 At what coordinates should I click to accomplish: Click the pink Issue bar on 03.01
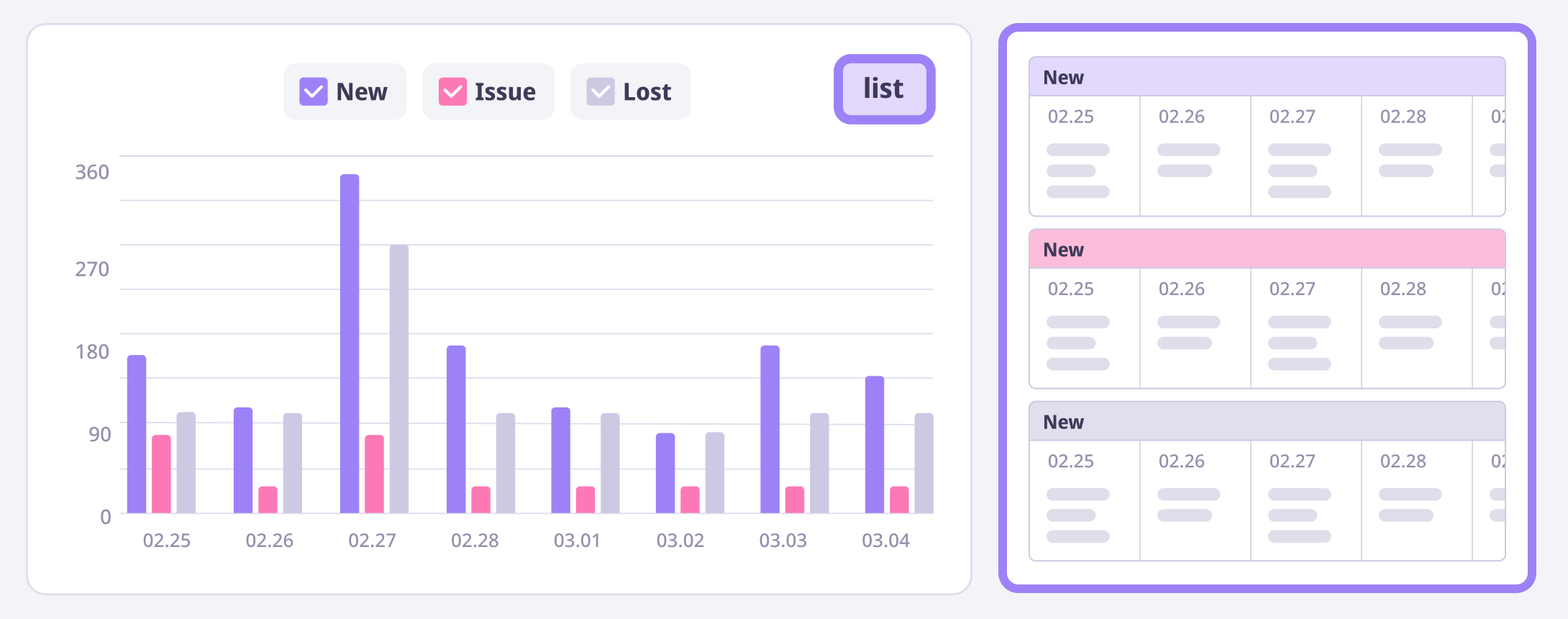tap(585, 500)
